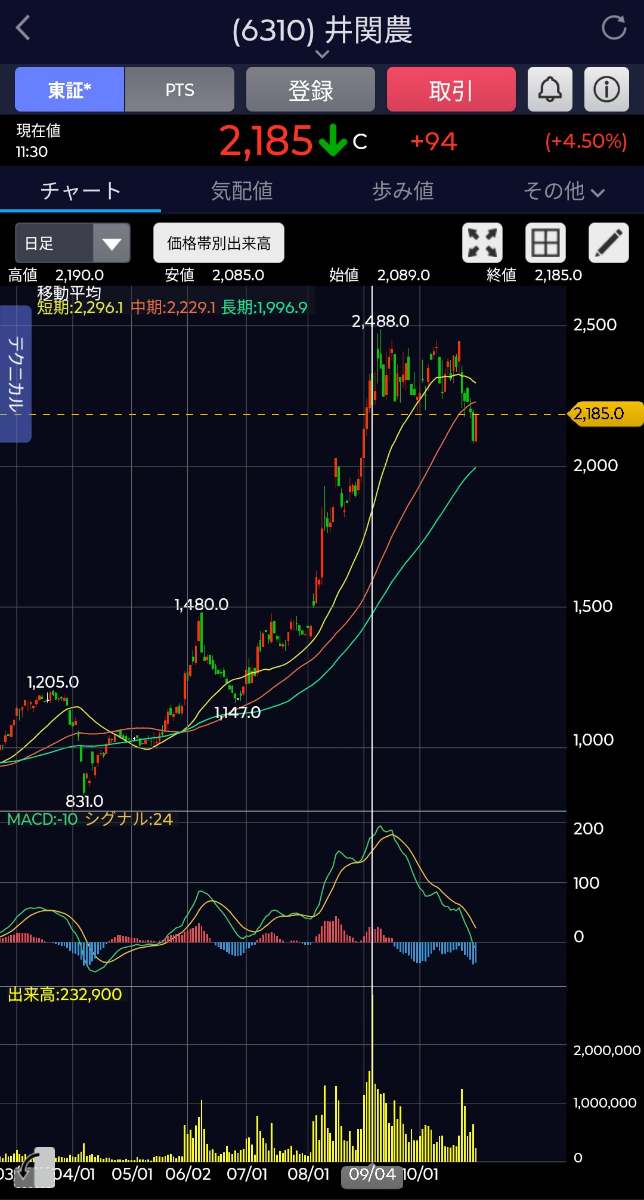Switch to the 歩み値 tab
This screenshot has width=644, height=1200.
[403, 191]
